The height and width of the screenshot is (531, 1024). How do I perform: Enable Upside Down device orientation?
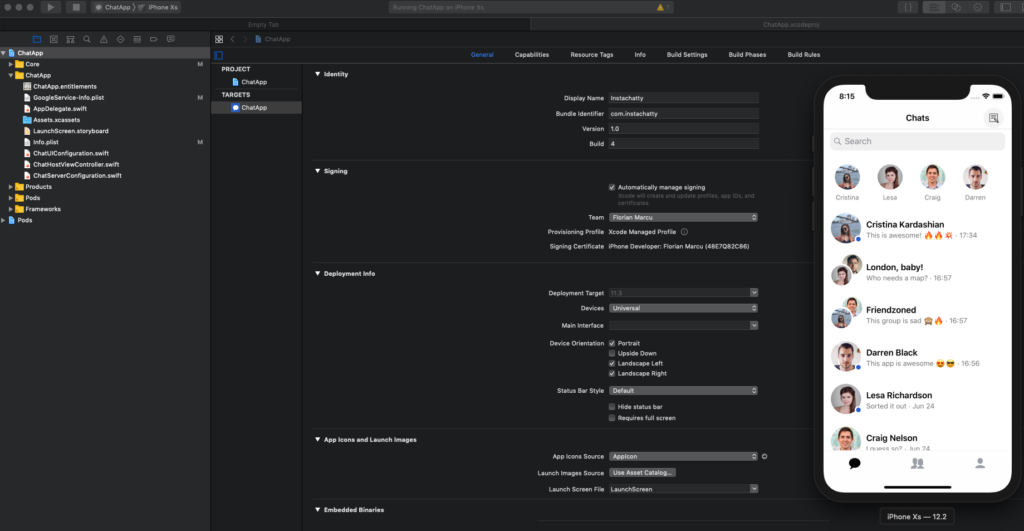tap(612, 353)
